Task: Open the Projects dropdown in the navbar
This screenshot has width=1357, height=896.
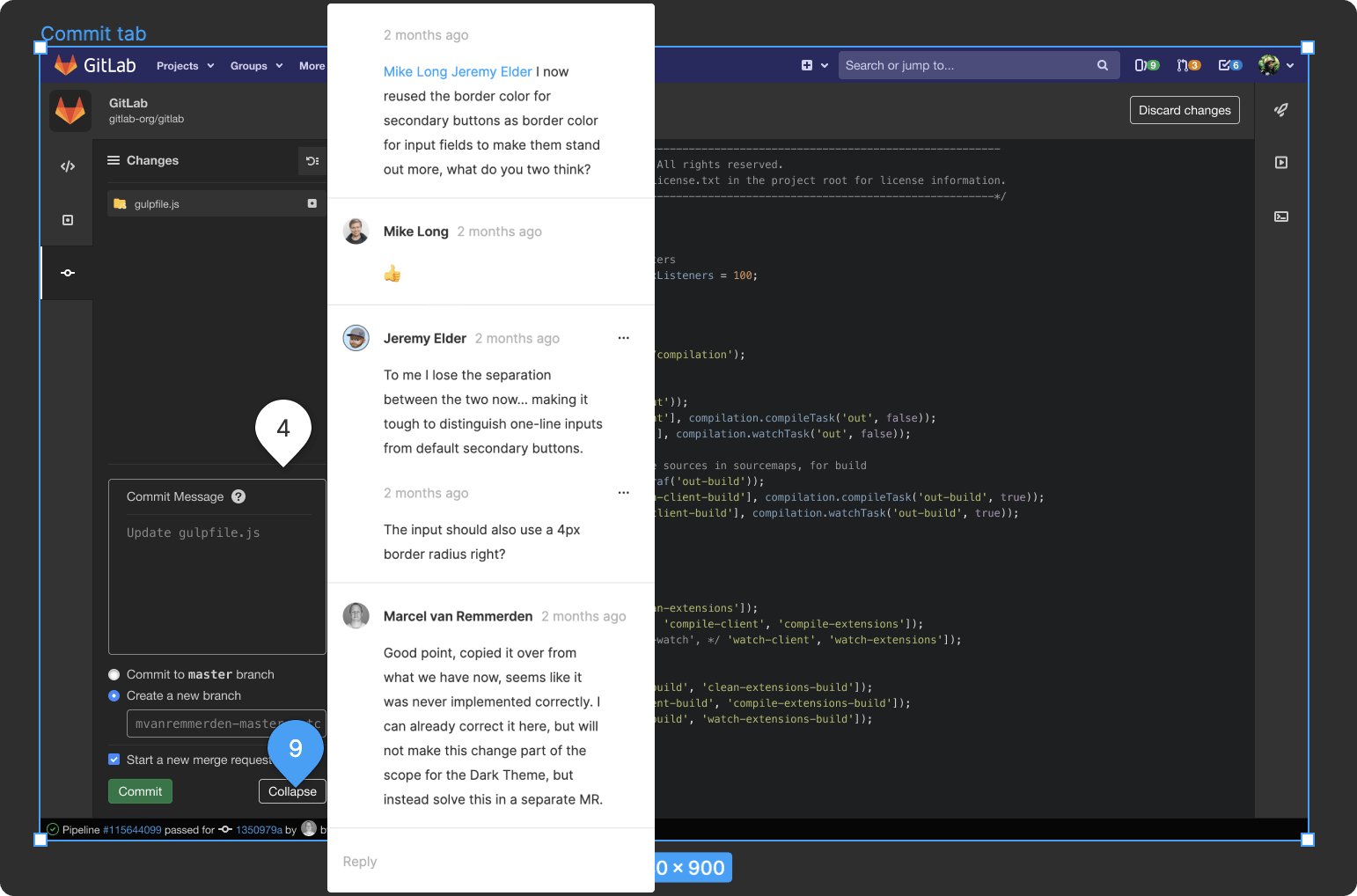Action: pyautogui.click(x=184, y=65)
